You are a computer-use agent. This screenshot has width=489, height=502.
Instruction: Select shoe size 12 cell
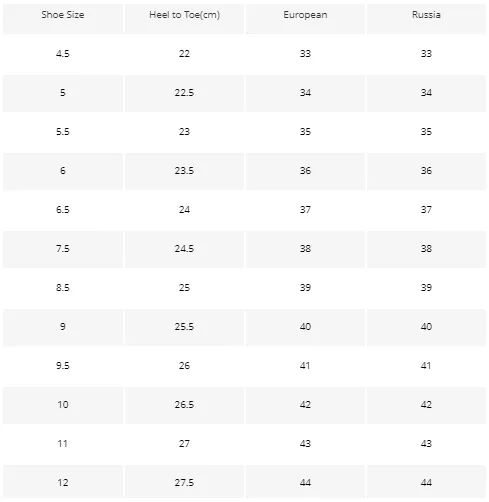click(x=63, y=483)
